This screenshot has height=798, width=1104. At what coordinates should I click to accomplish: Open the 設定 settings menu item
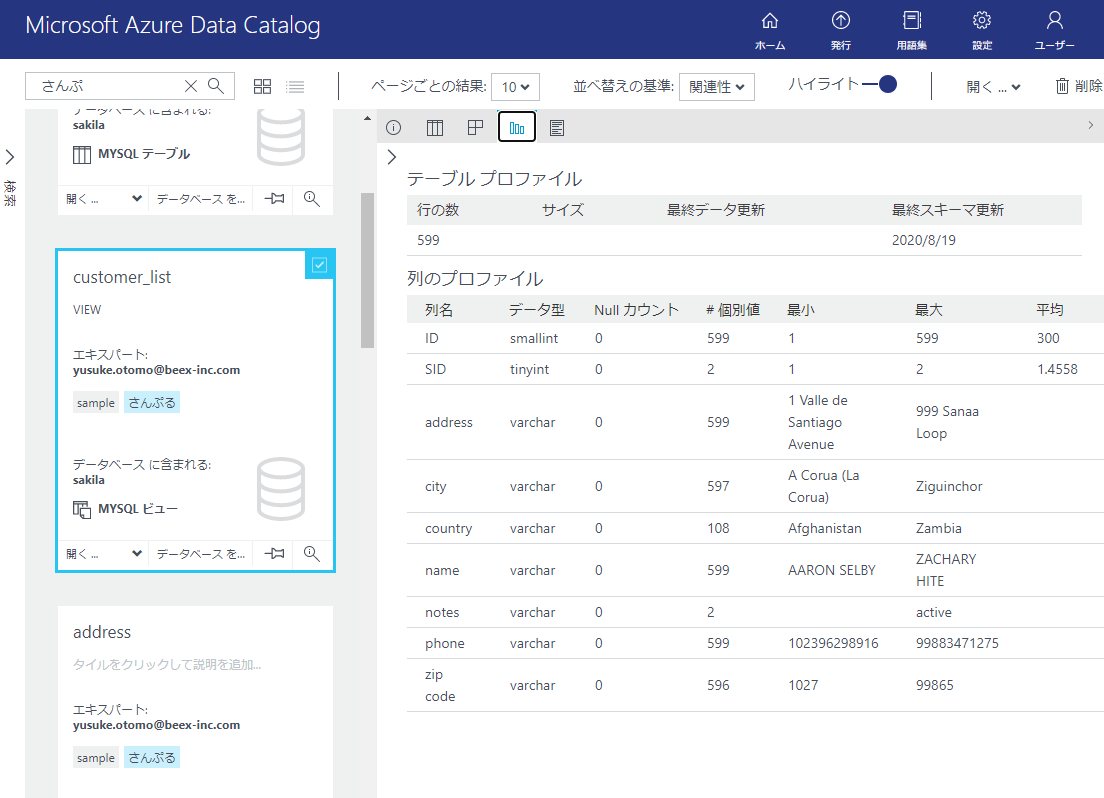click(x=981, y=29)
